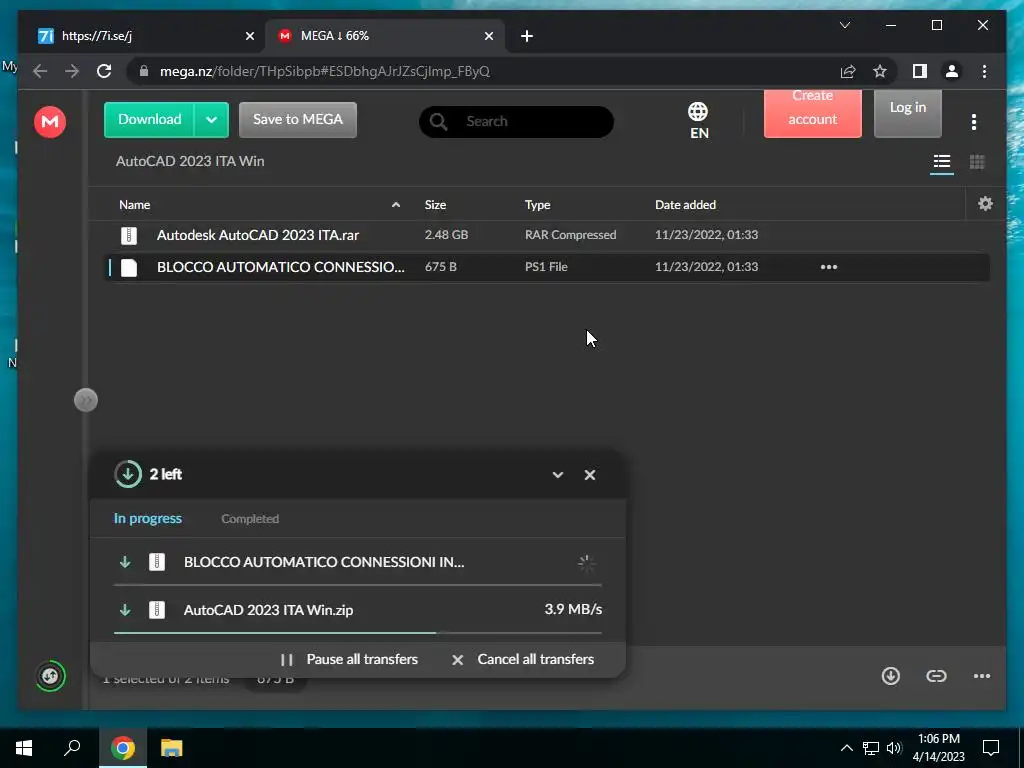This screenshot has height=768, width=1024.
Task: Click the RAR file archive icon
Action: point(129,235)
